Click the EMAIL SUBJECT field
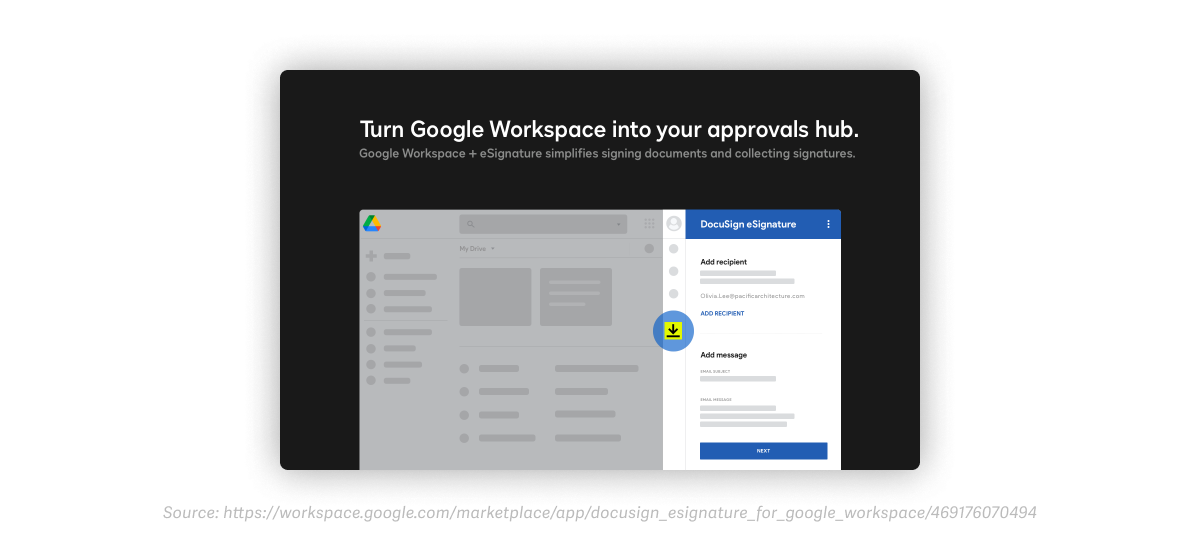This screenshot has width=1200, height=550. point(738,379)
